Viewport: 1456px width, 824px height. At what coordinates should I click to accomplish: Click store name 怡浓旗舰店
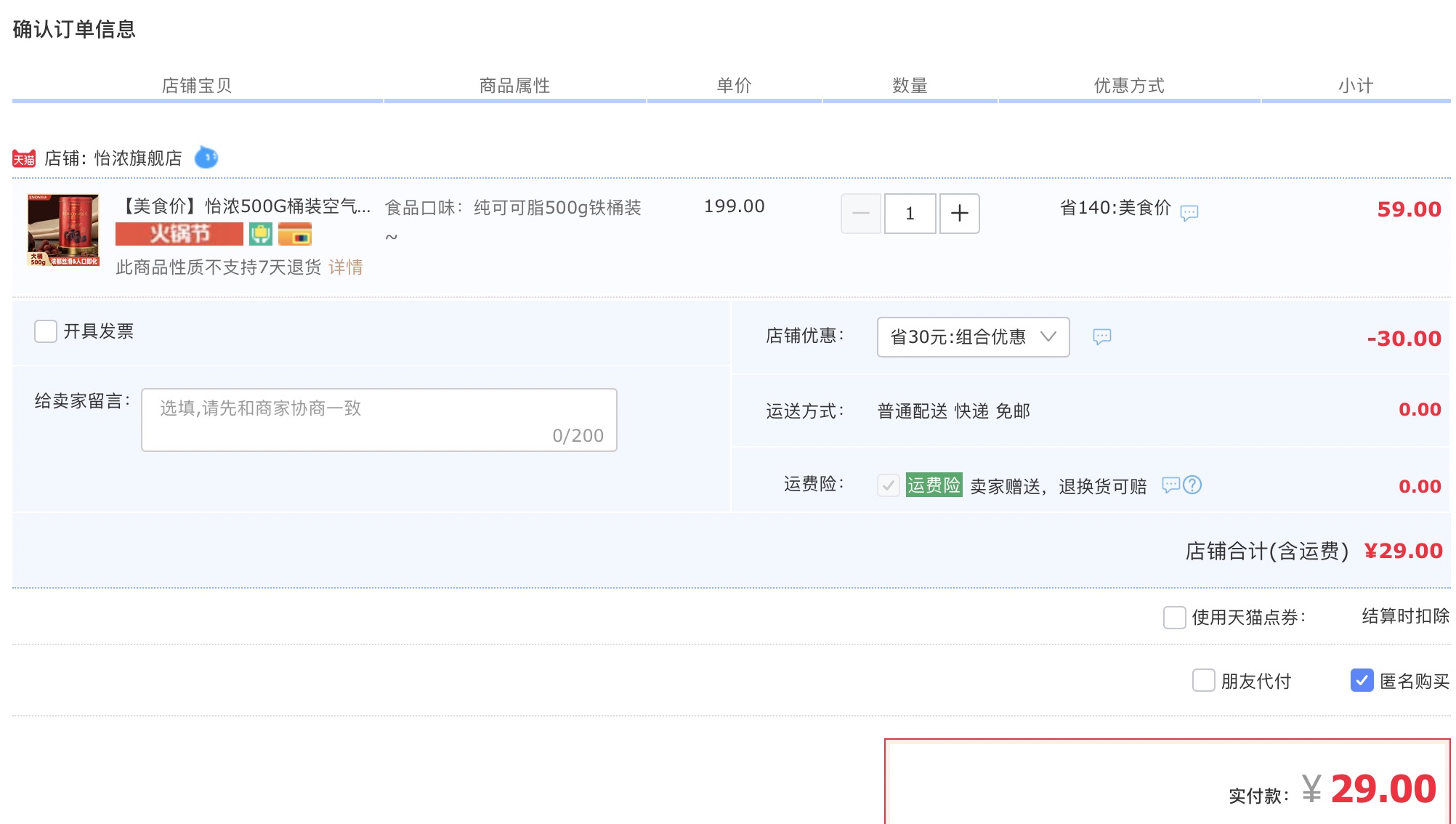[138, 158]
